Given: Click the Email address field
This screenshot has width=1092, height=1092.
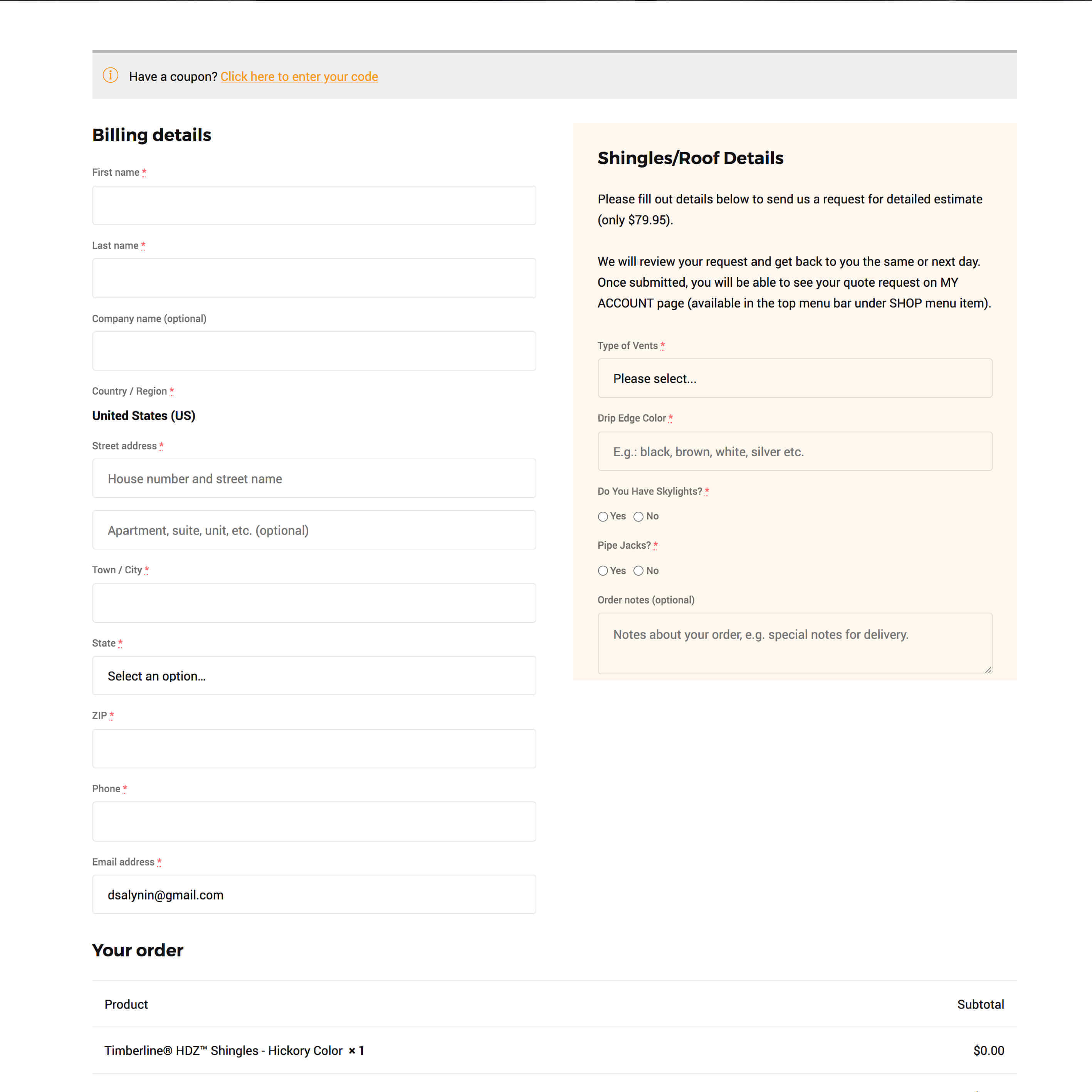Looking at the screenshot, I should pyautogui.click(x=314, y=894).
